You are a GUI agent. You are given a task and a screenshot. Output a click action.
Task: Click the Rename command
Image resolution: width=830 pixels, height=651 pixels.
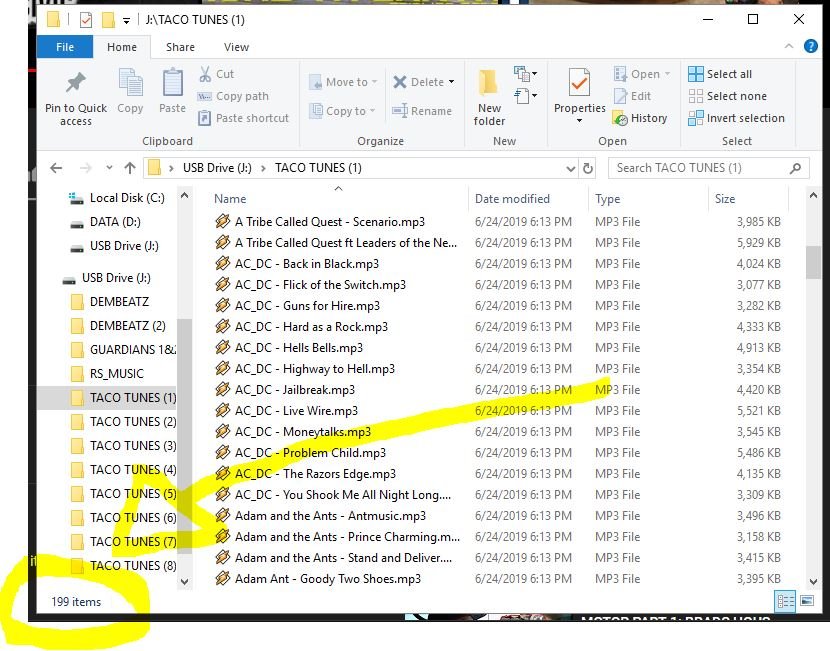pos(422,111)
